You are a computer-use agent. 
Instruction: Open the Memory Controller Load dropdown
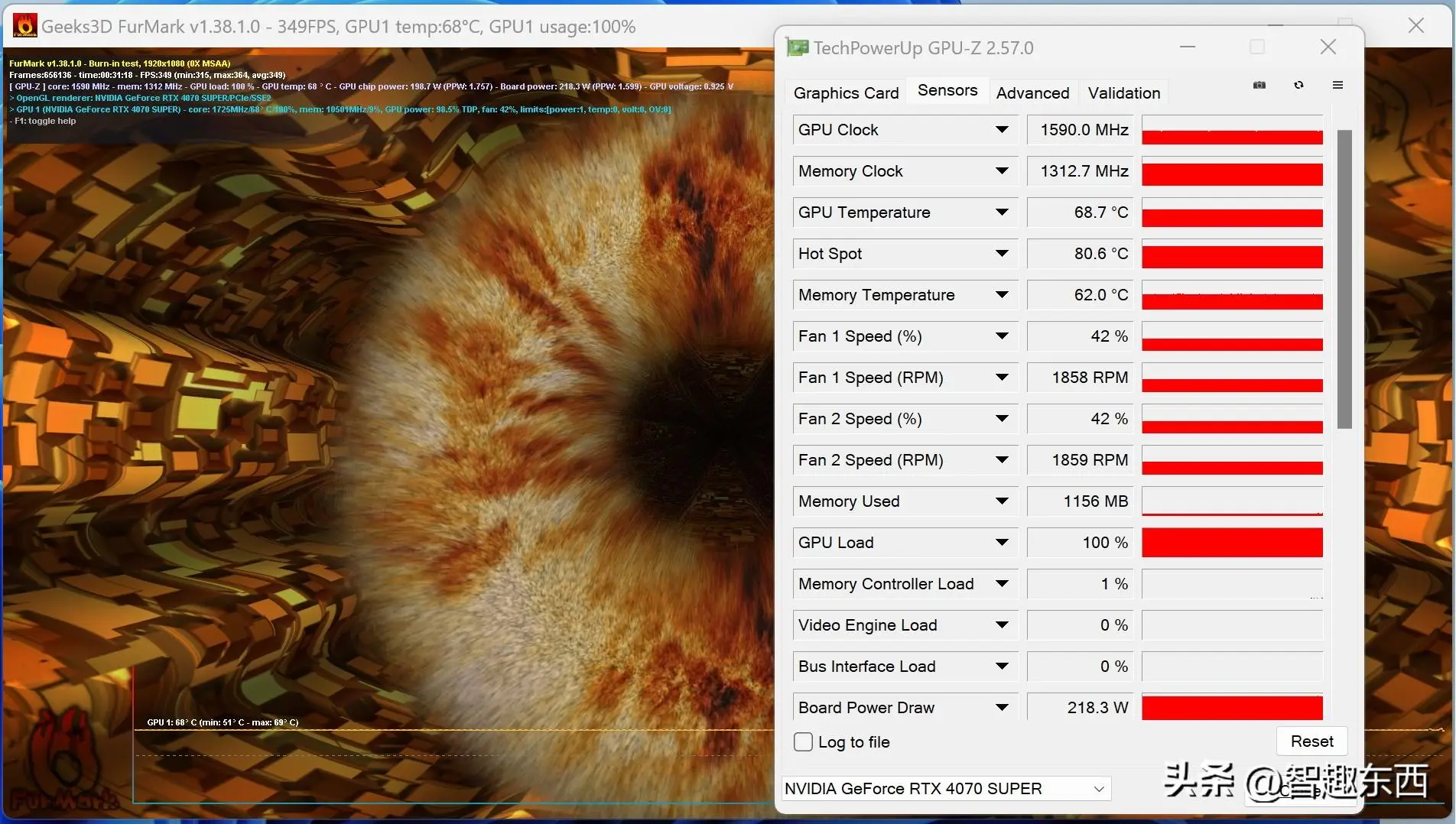pos(1002,583)
